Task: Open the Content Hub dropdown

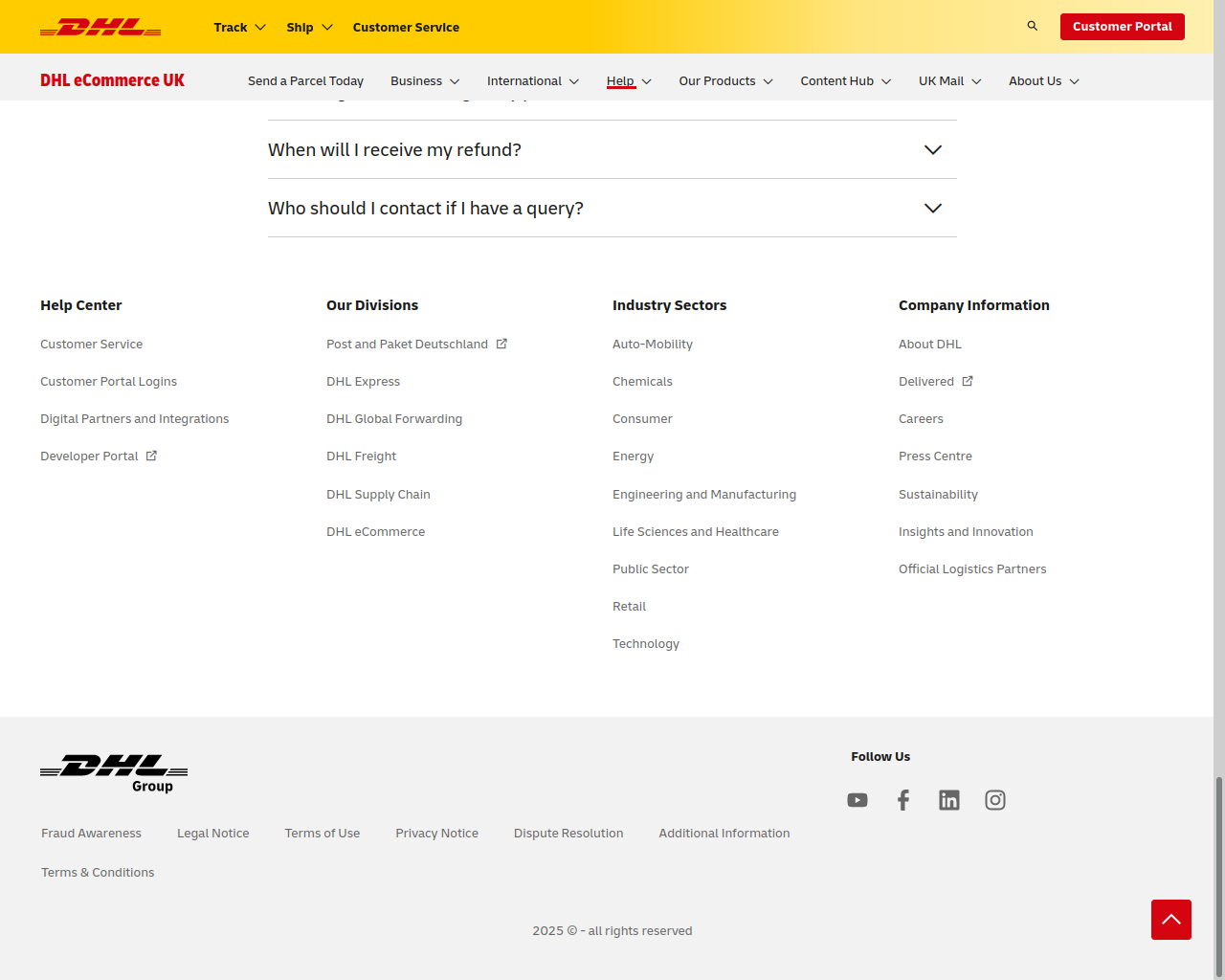Action: tap(846, 81)
